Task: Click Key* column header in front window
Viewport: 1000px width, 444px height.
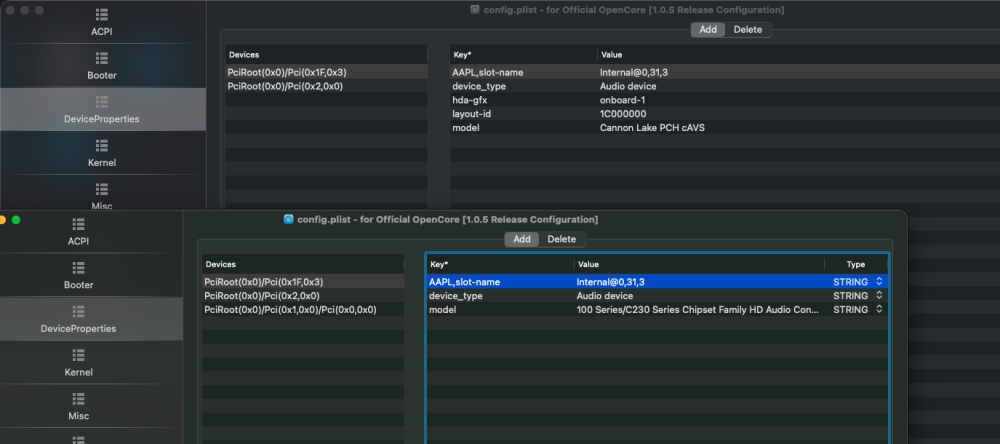Action: [x=500, y=264]
